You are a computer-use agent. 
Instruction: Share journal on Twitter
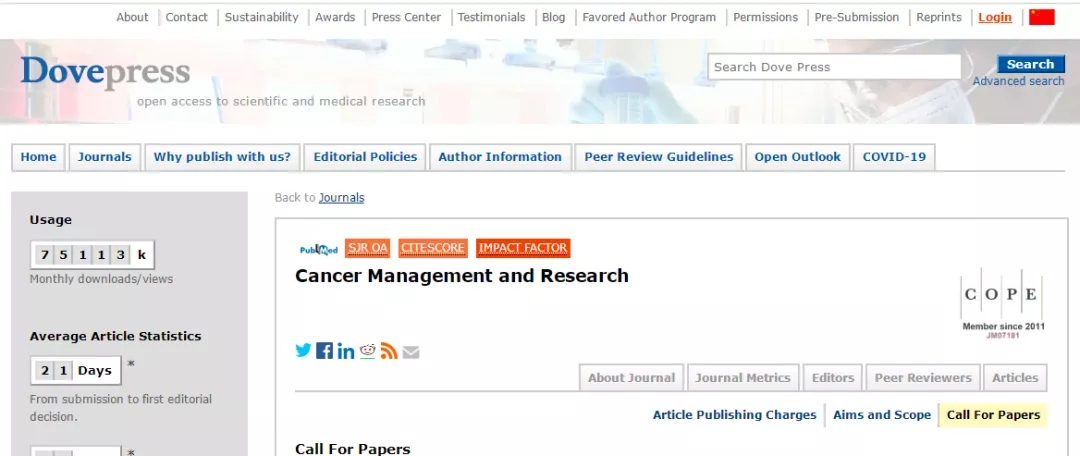tap(303, 350)
